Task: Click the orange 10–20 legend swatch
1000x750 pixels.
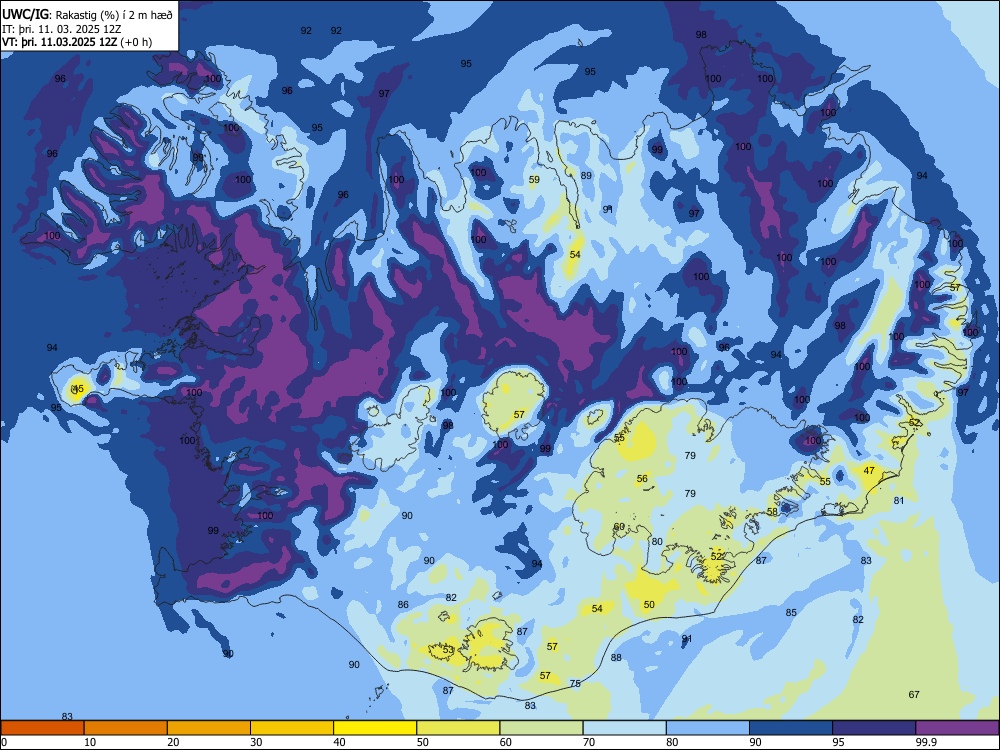Action: [126, 728]
